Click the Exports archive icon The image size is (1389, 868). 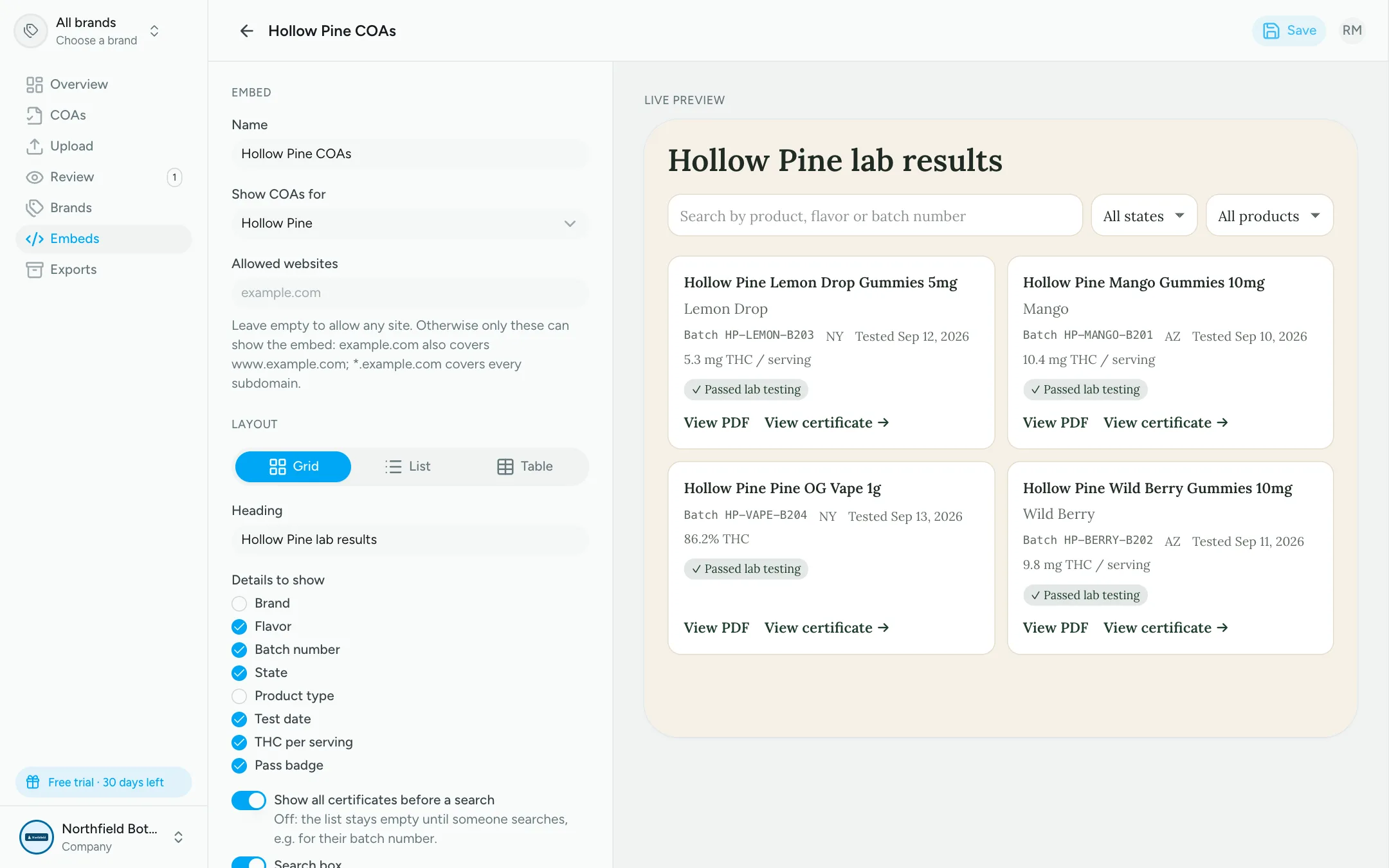pos(35,269)
